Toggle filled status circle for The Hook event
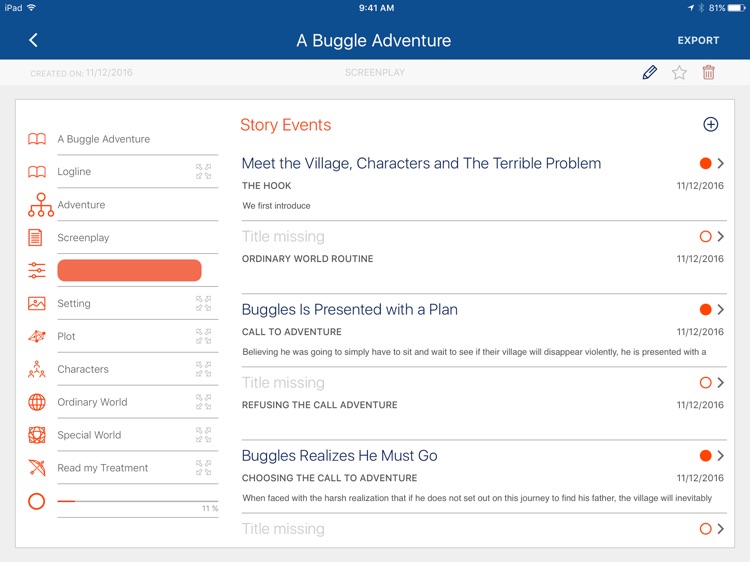 click(705, 164)
